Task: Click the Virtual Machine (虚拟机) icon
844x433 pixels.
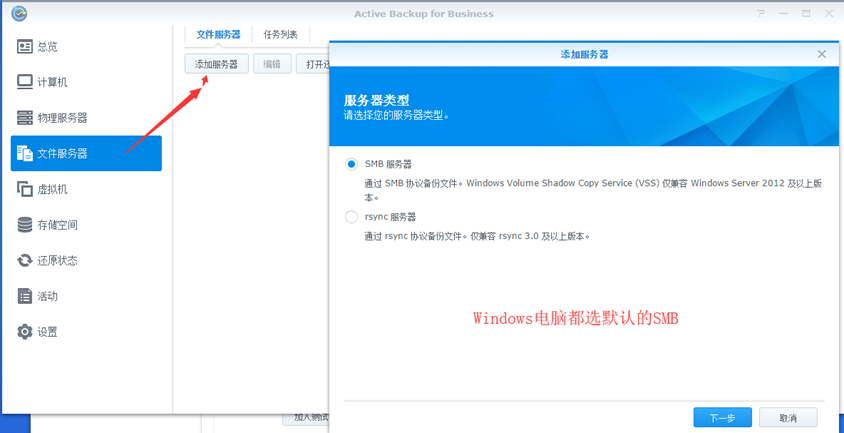Action: click(x=25, y=189)
